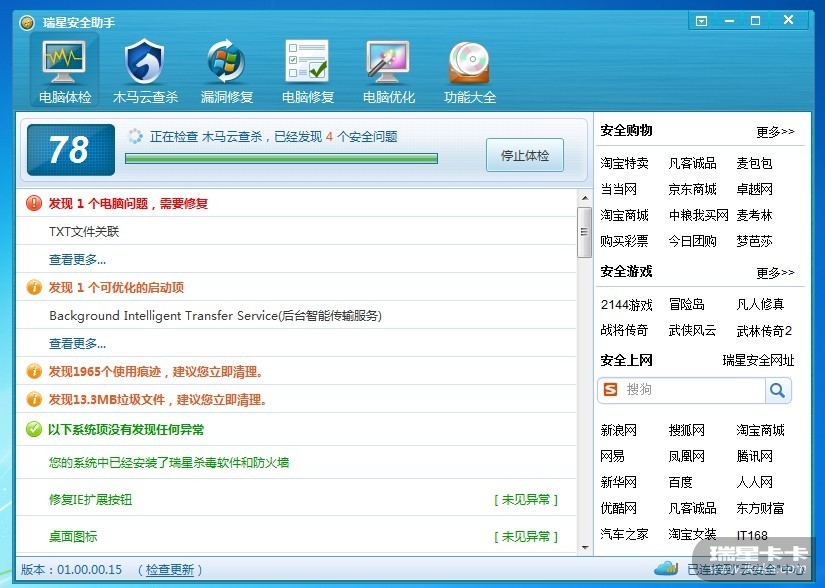The height and width of the screenshot is (588, 825).
Task: Open the 电脑修复 computer repair icon
Action: coord(308,70)
